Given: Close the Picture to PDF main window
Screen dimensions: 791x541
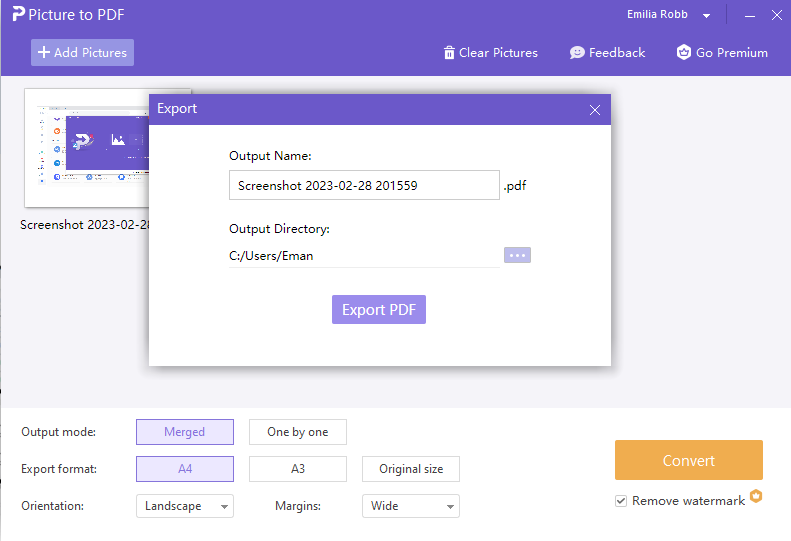Looking at the screenshot, I should 776,15.
